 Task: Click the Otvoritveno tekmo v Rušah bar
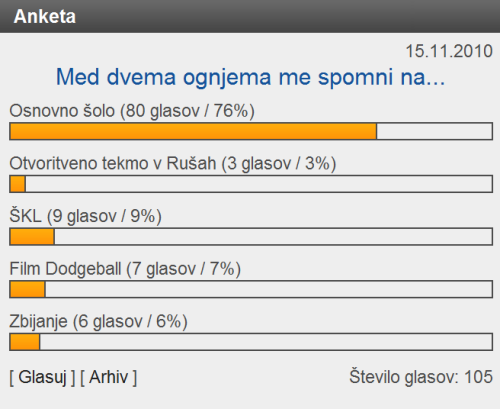pyautogui.click(x=251, y=184)
